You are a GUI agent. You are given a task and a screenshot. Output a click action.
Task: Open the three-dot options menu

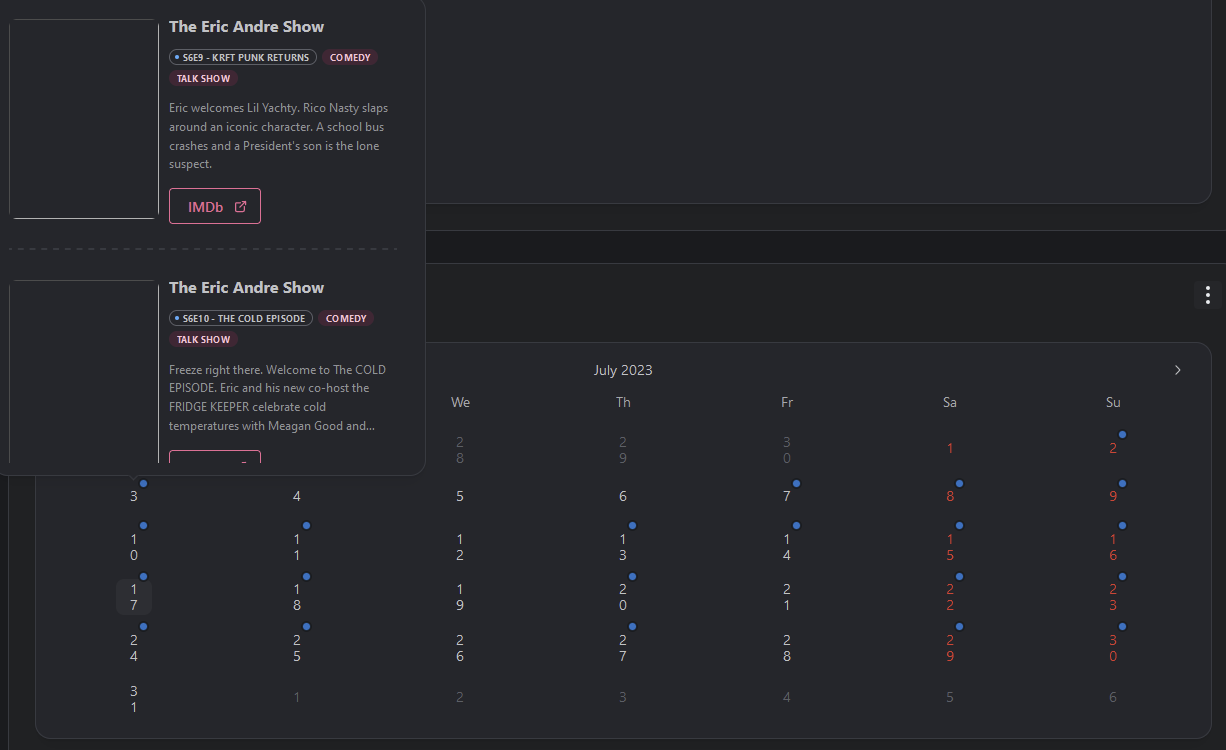pyautogui.click(x=1208, y=295)
